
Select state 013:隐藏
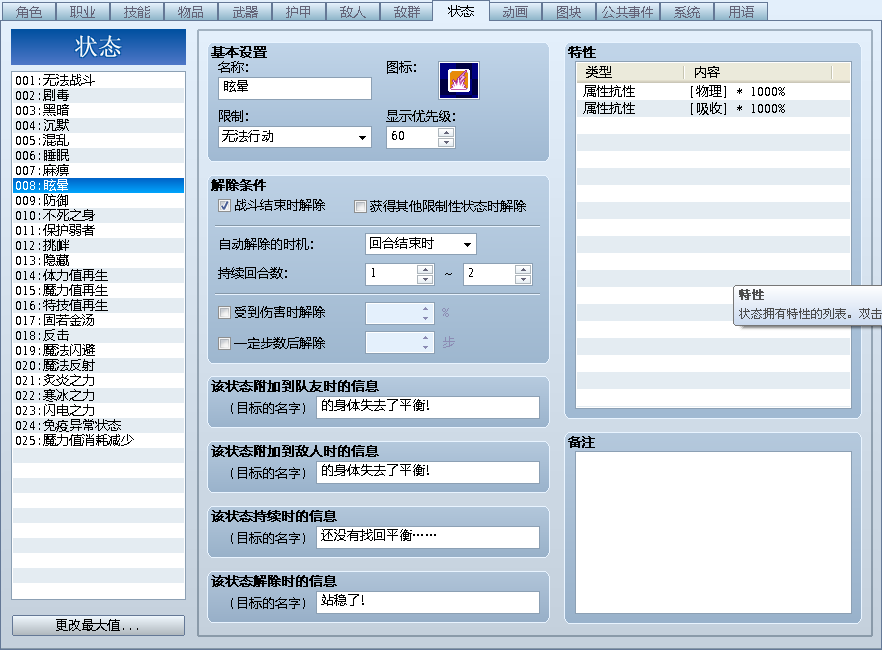(x=98, y=260)
